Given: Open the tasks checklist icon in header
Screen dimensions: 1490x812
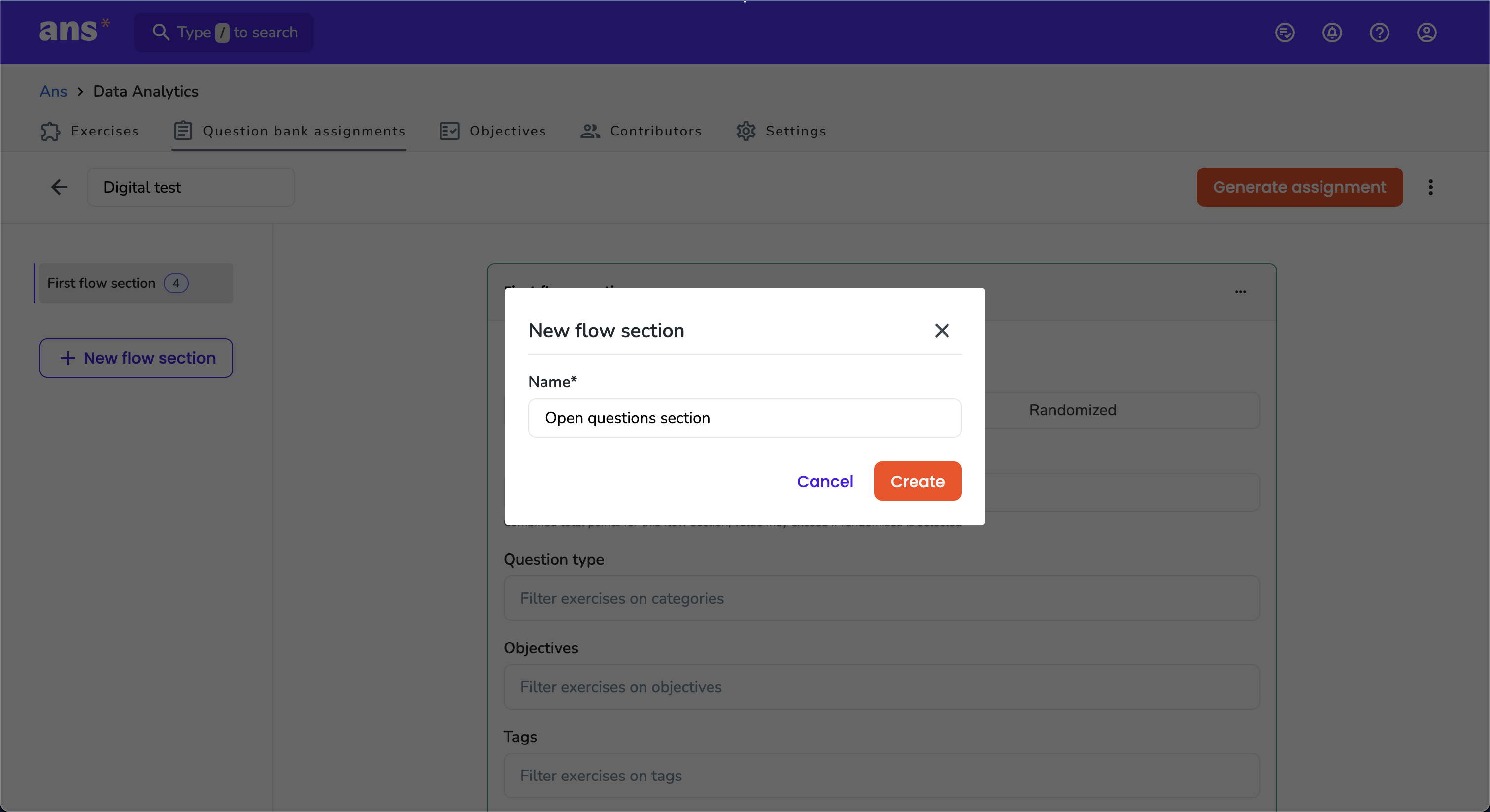Looking at the screenshot, I should coord(1285,33).
